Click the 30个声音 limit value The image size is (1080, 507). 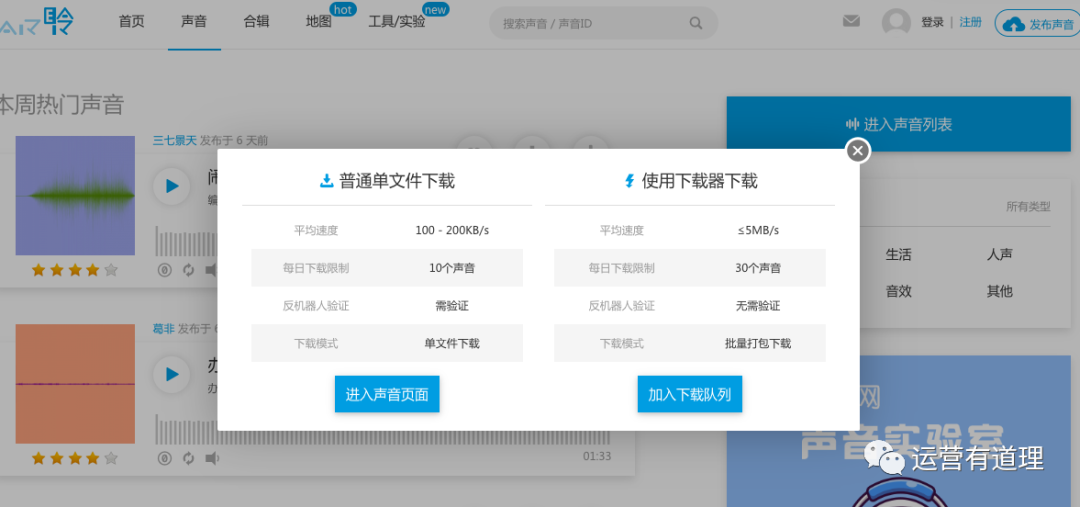758,268
